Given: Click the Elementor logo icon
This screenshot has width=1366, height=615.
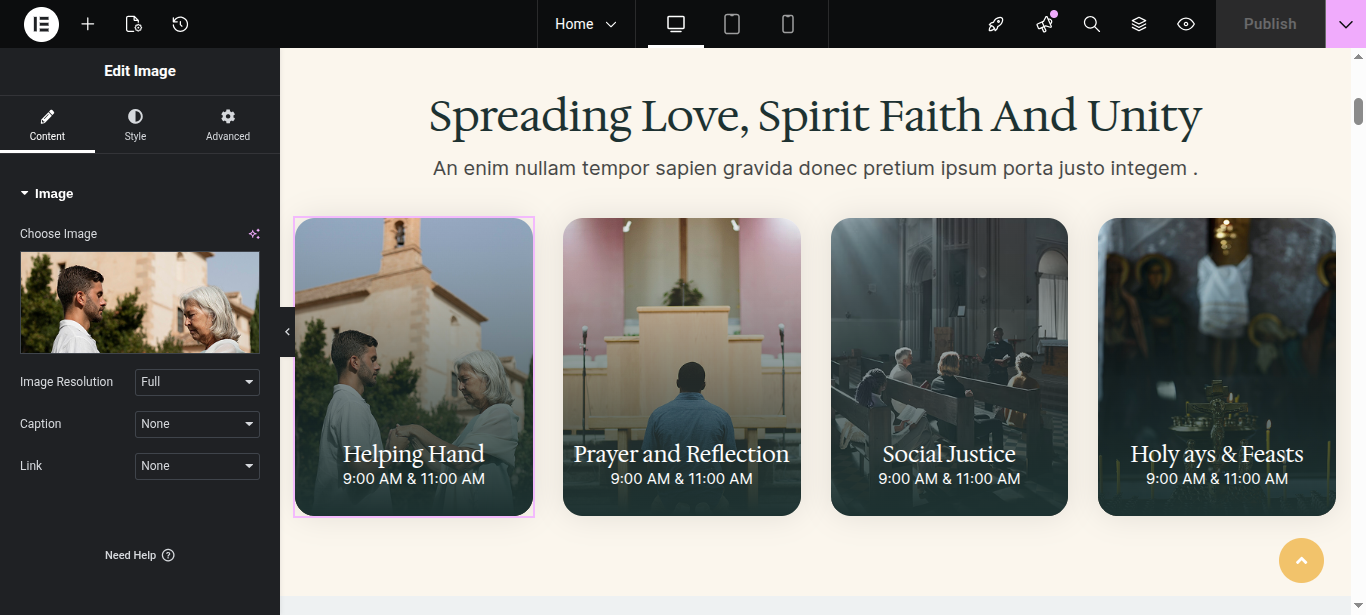Looking at the screenshot, I should click(x=41, y=24).
